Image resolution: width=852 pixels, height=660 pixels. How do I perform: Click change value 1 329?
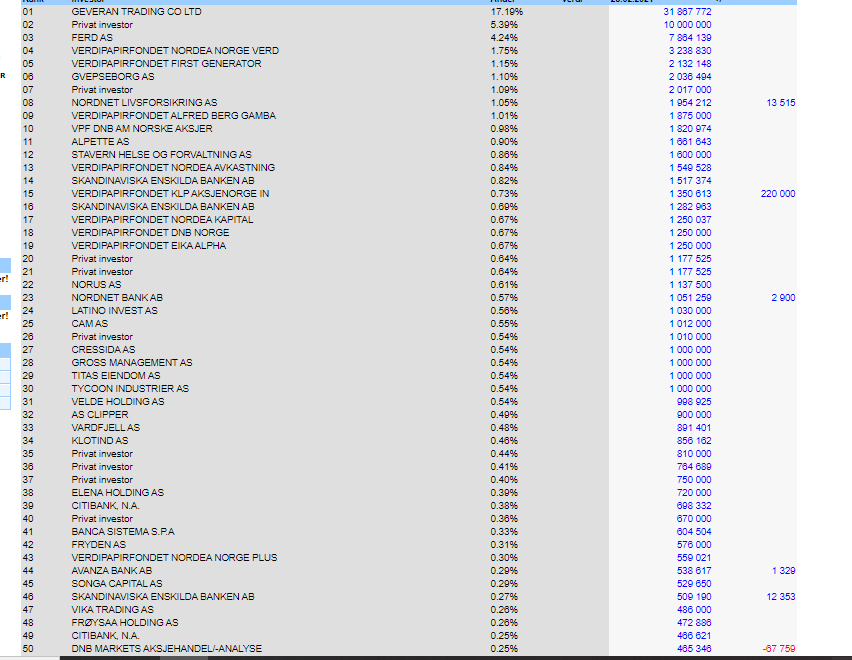[x=784, y=572]
